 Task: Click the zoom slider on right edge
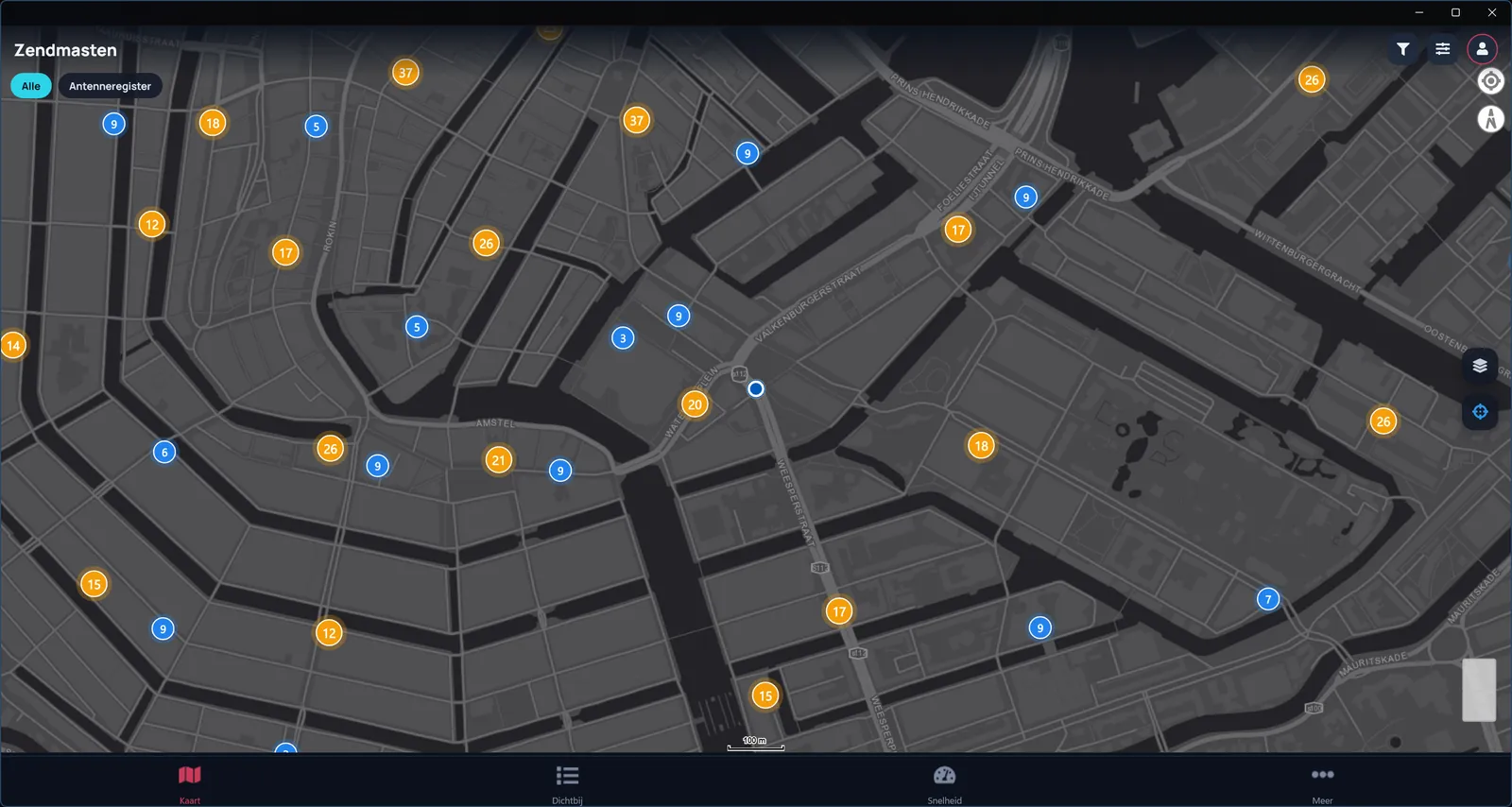(x=1479, y=690)
